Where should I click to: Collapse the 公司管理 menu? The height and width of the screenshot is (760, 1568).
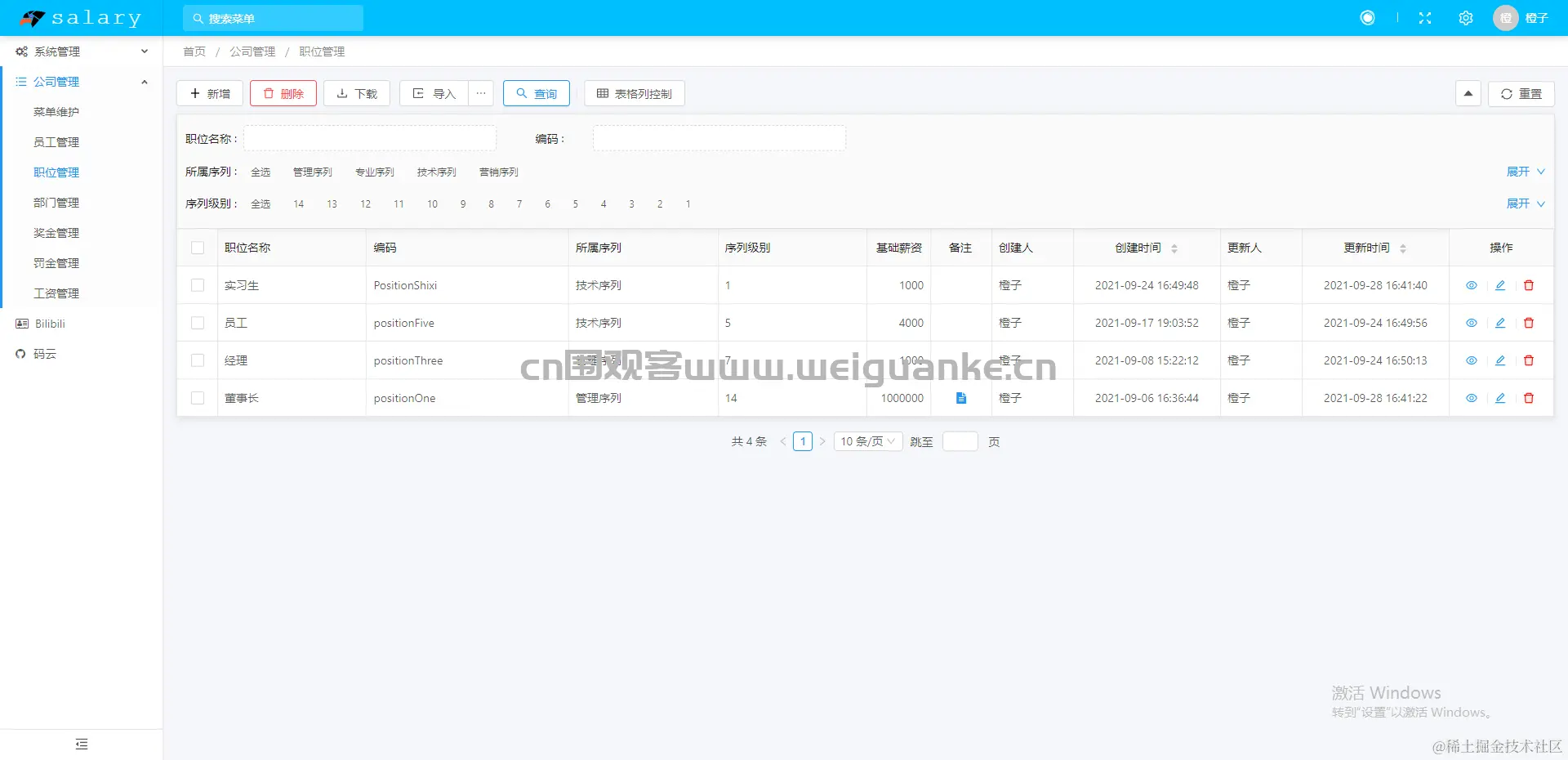point(81,82)
